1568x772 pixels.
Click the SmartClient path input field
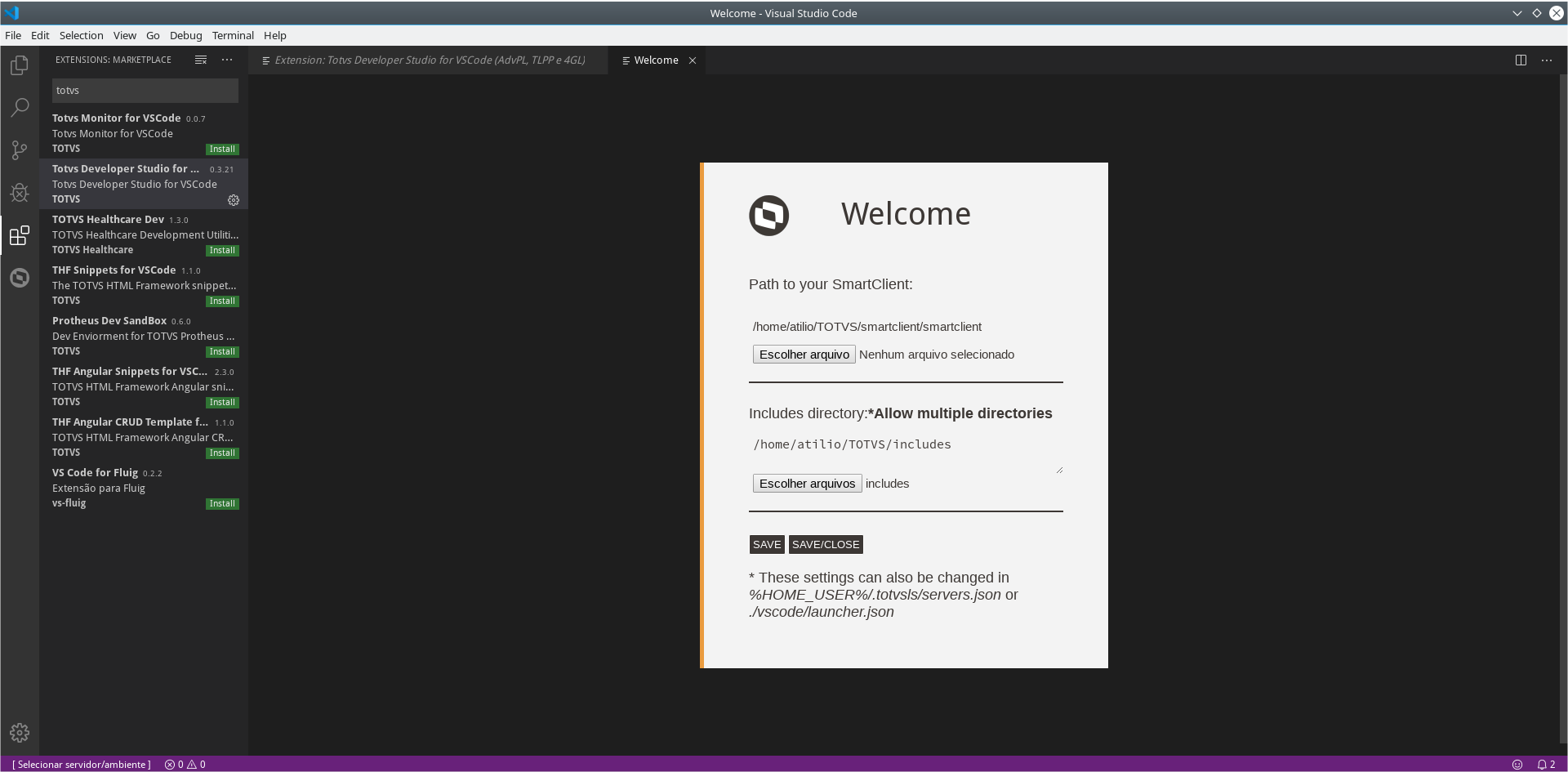[906, 327]
